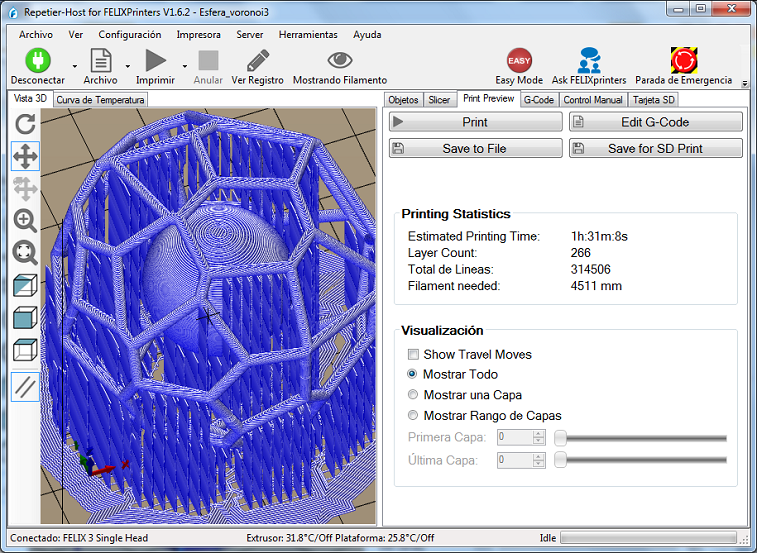Click the Print button

pyautogui.click(x=476, y=122)
